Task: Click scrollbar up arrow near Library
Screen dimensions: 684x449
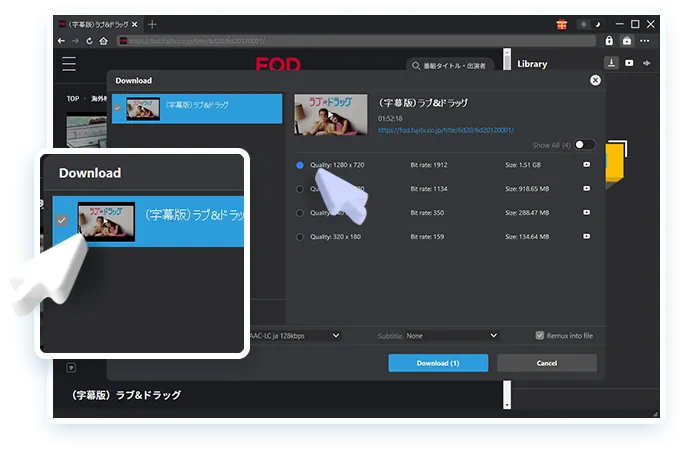Action: [507, 52]
